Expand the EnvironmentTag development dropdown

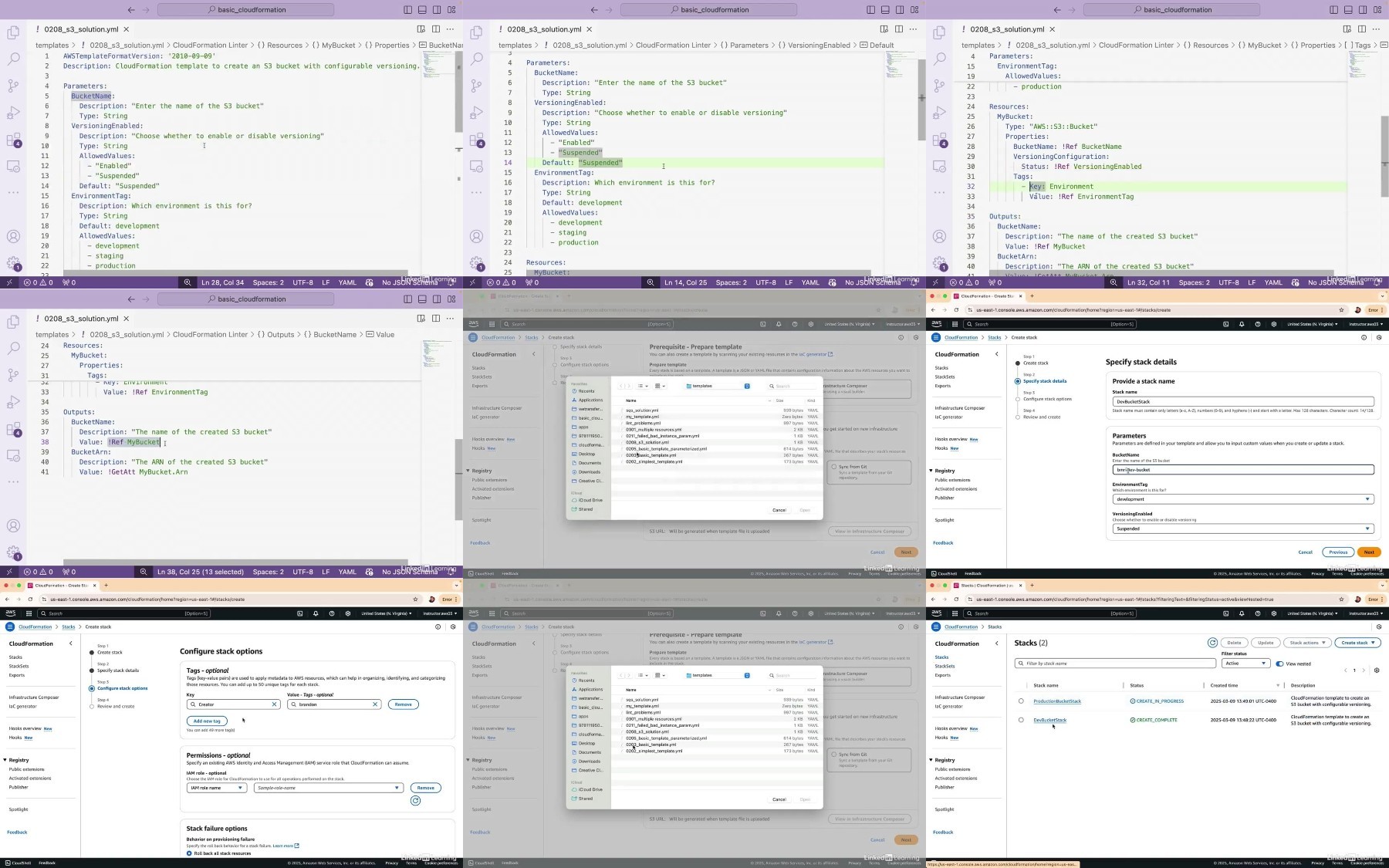1243,499
